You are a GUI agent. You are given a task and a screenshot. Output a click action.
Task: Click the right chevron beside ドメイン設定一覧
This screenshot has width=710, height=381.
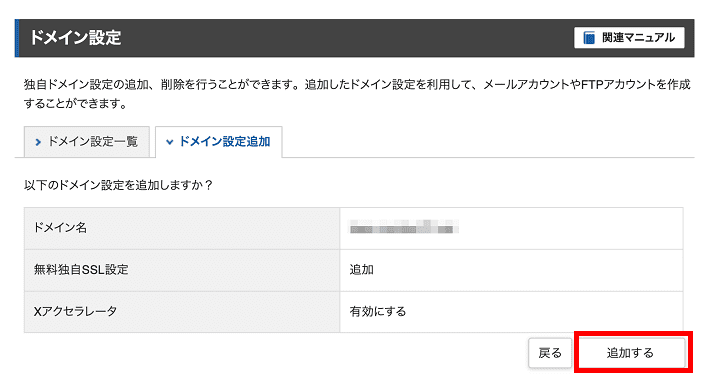tap(38, 142)
